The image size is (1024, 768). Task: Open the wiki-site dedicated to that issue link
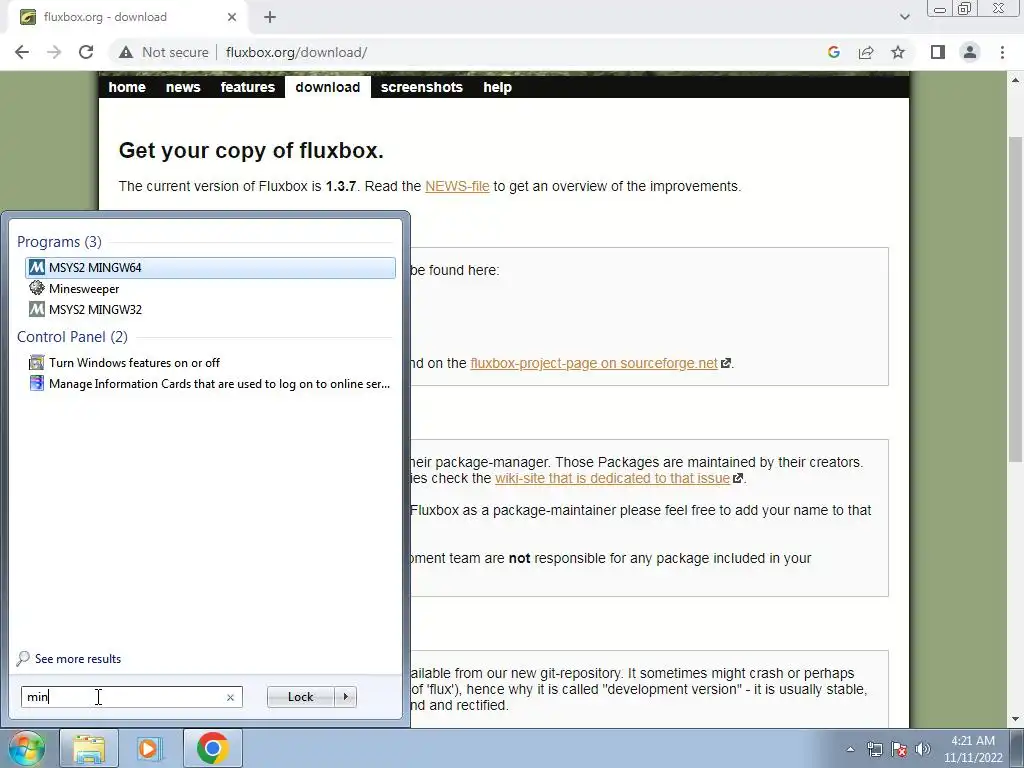click(x=612, y=478)
